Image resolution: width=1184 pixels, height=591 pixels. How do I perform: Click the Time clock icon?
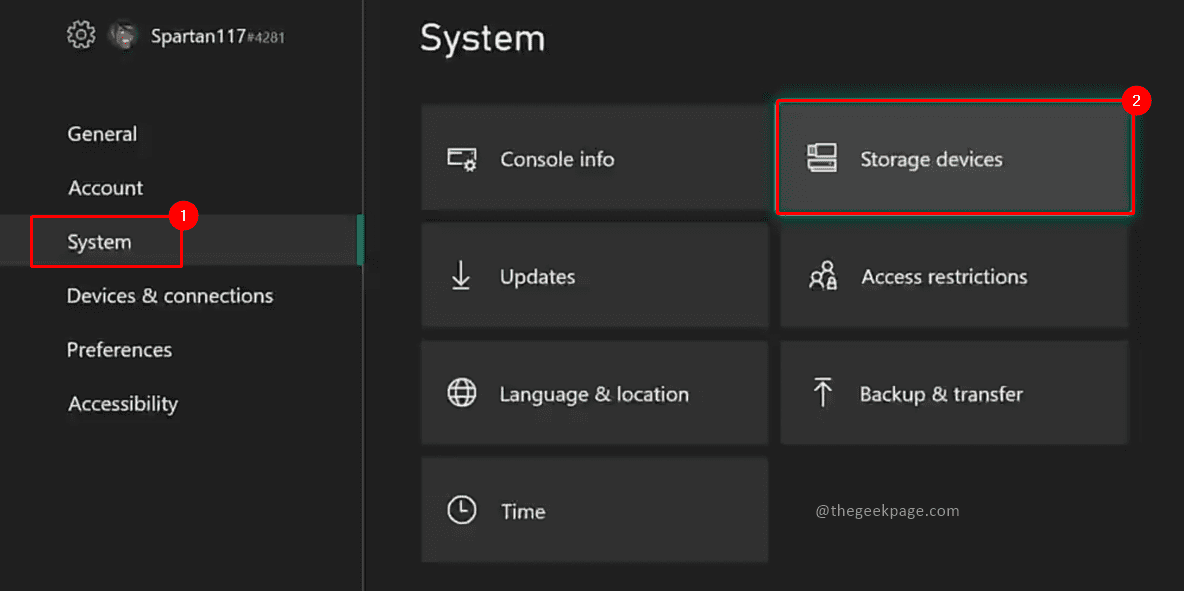coord(461,511)
